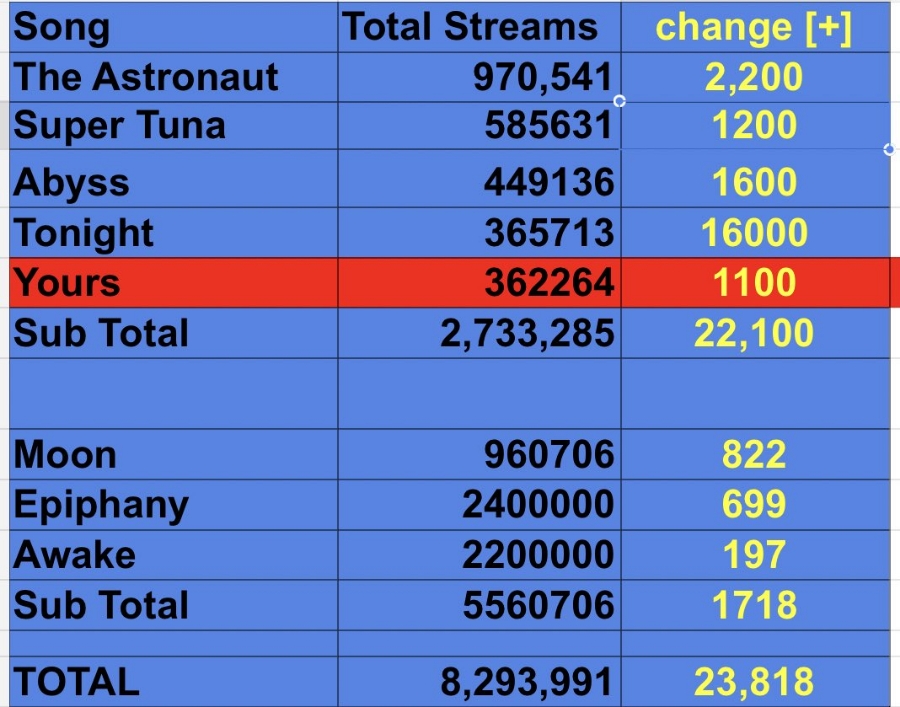This screenshot has height=707, width=900.
Task: Click the change [+] column header
Action: click(x=754, y=27)
